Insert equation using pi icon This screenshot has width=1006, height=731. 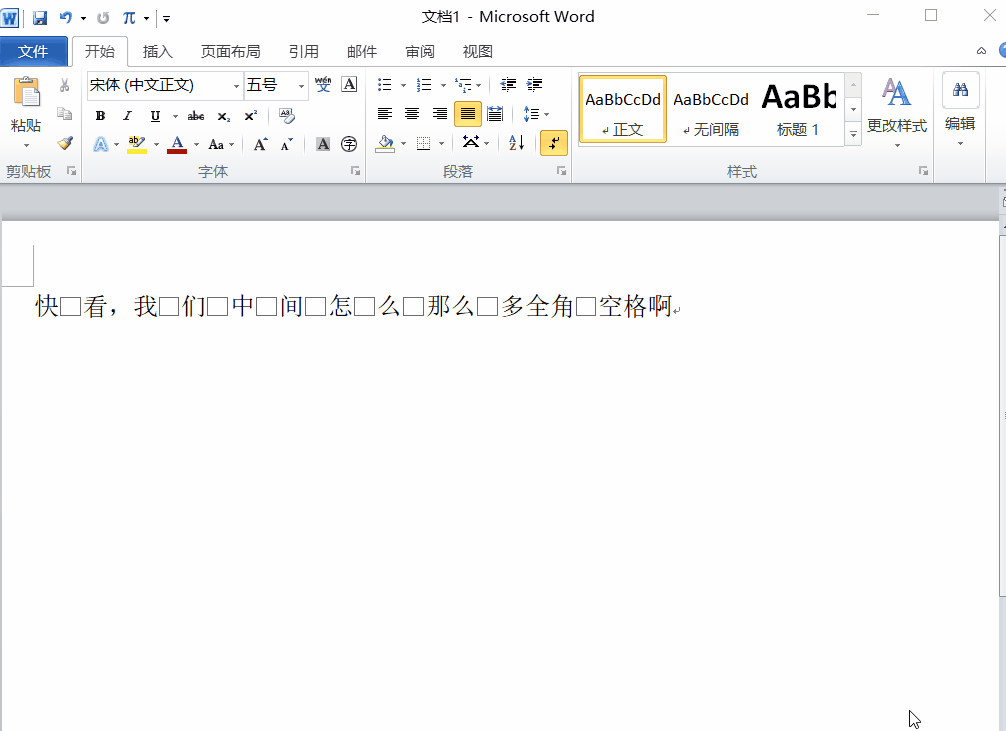[129, 18]
